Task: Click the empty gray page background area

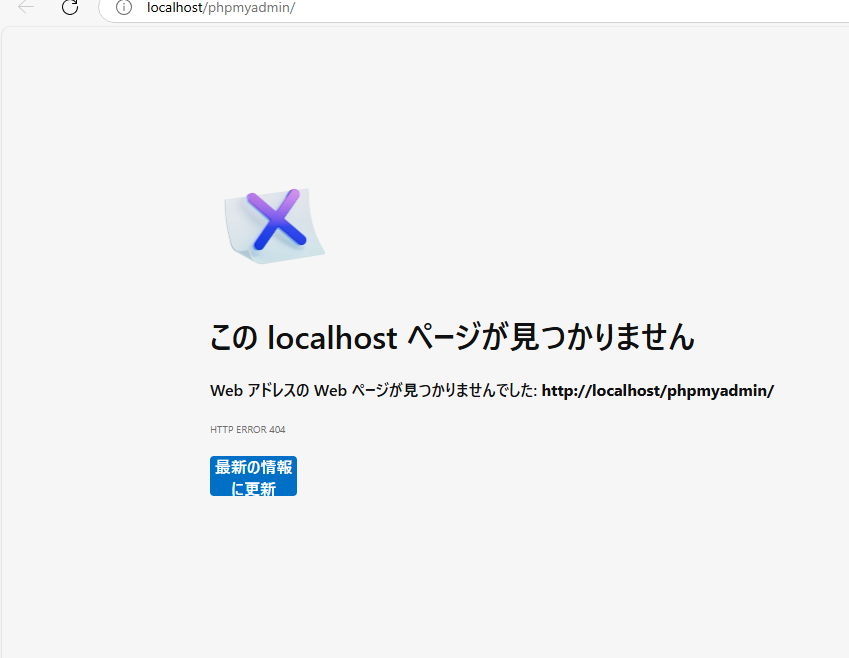Action: [600, 580]
